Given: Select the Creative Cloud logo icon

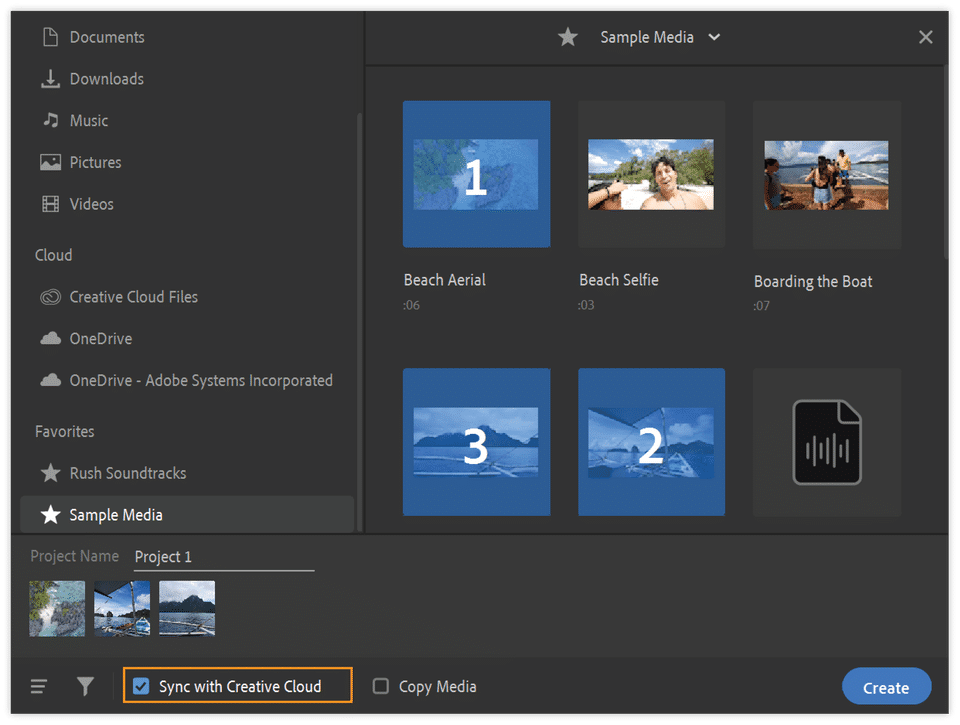Looking at the screenshot, I should coord(50,297).
